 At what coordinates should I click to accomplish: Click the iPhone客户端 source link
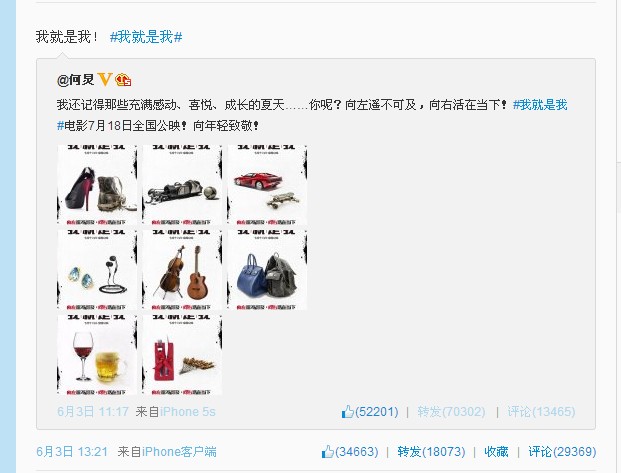[x=179, y=452]
